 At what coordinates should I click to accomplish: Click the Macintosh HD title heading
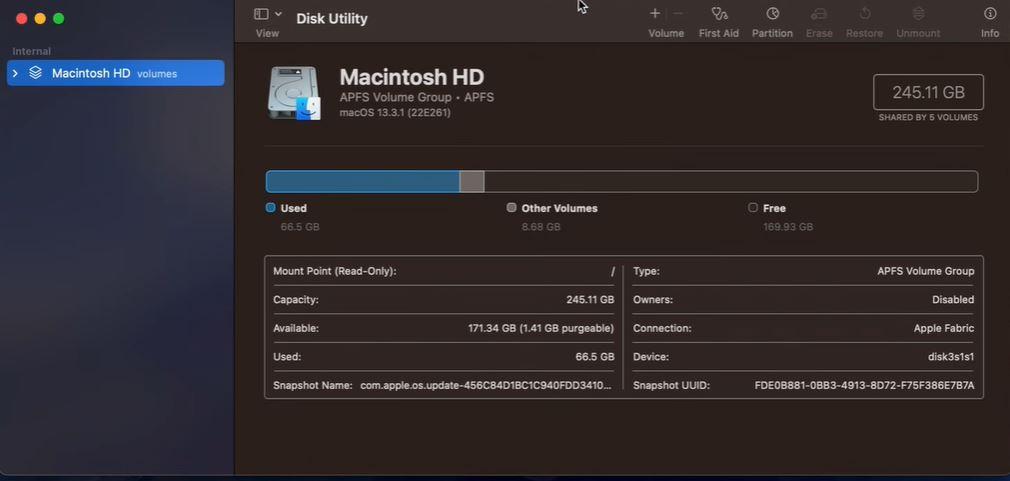412,77
